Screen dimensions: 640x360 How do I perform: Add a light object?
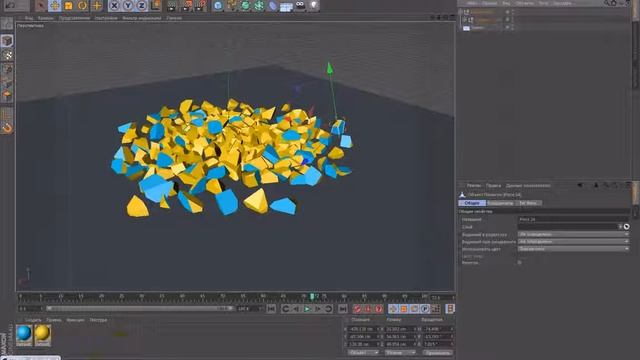coord(313,5)
